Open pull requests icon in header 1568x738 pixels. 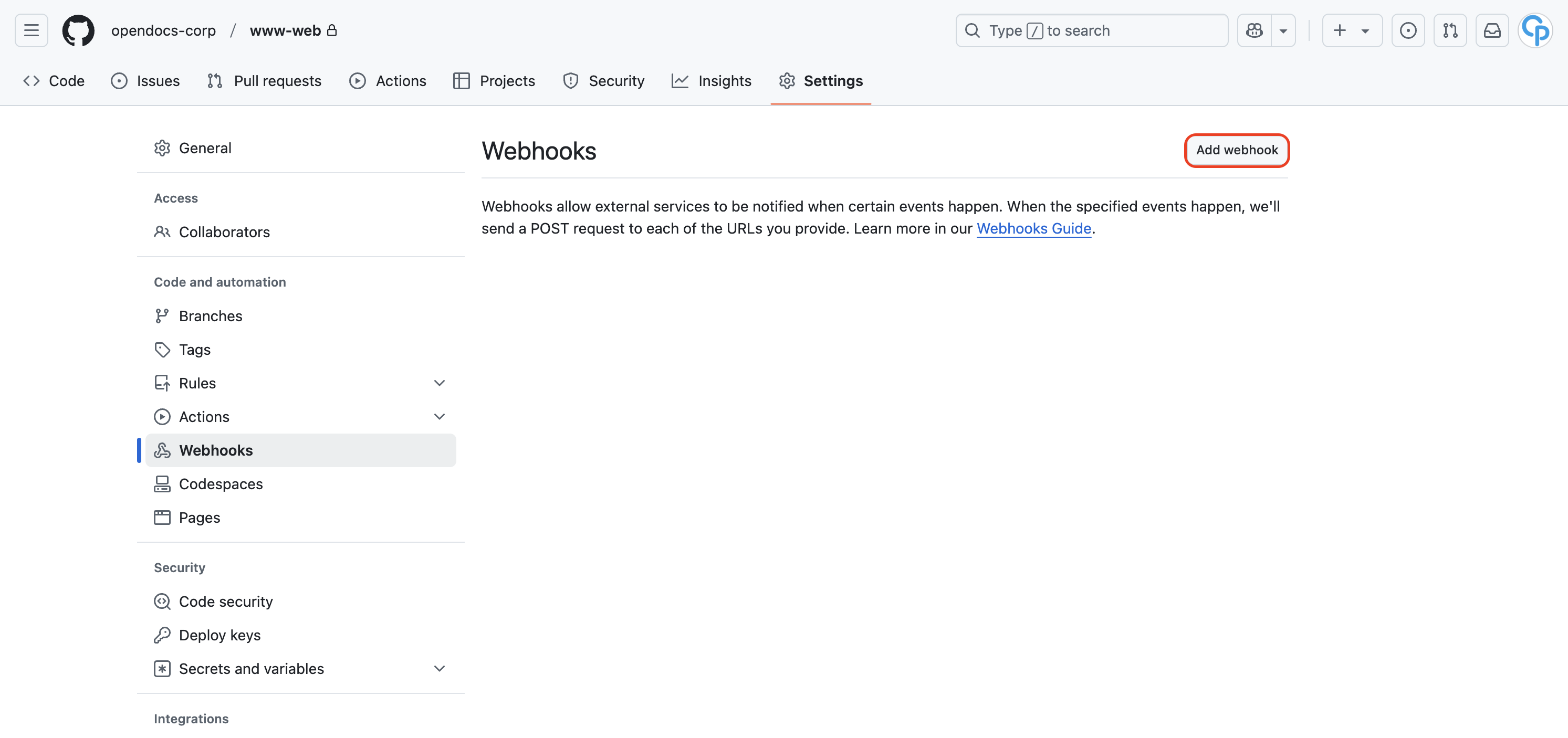point(1450,30)
